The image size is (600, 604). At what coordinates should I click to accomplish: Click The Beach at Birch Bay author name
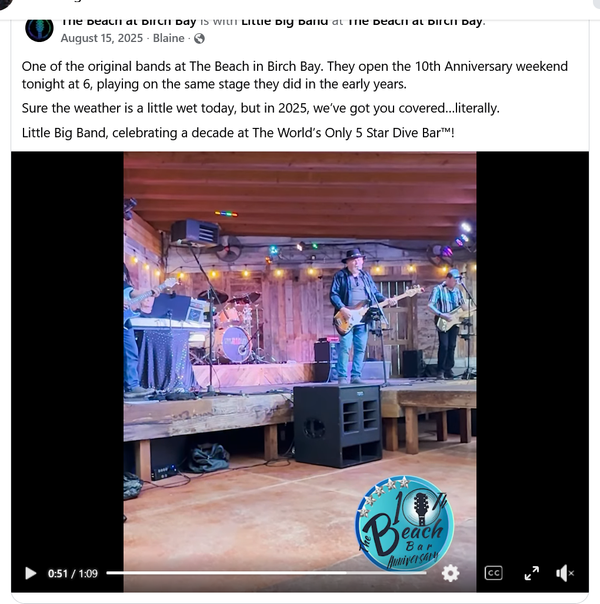click(129, 22)
